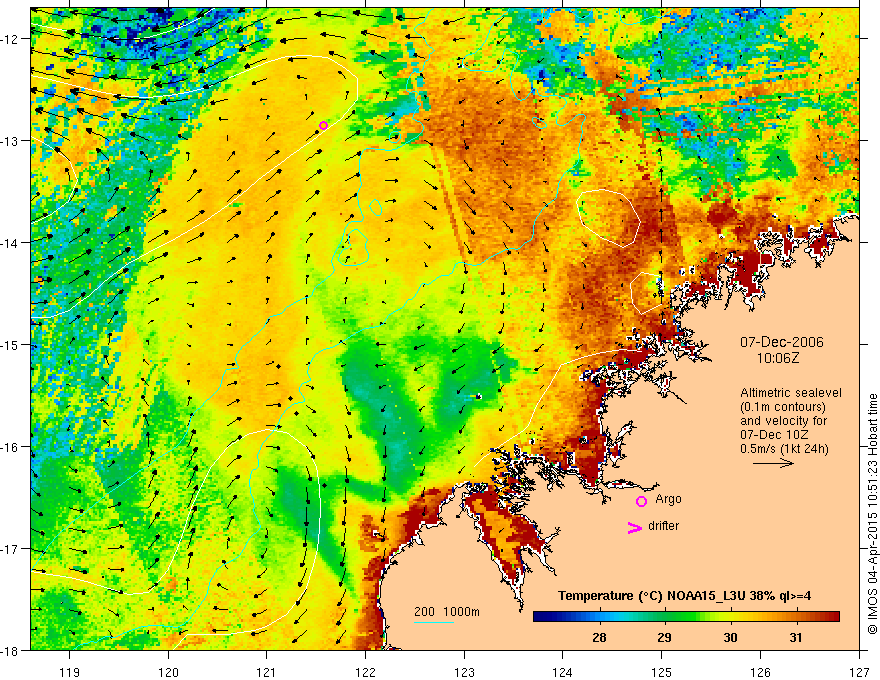Click the longitude axis label 122
The image size is (880, 680).
[365, 672]
